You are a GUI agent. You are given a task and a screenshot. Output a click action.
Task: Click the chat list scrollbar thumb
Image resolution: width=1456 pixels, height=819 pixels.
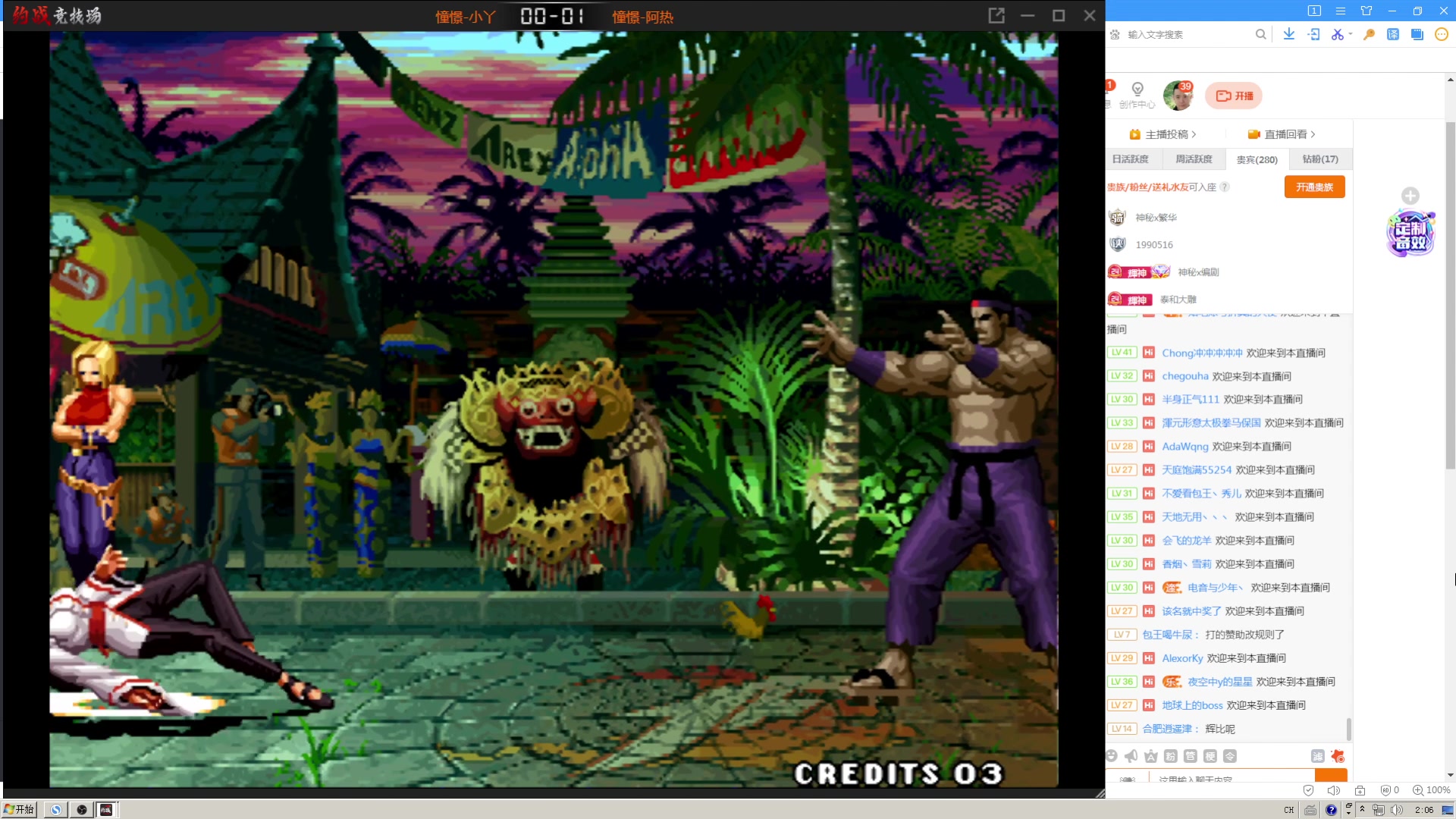coord(1348,729)
